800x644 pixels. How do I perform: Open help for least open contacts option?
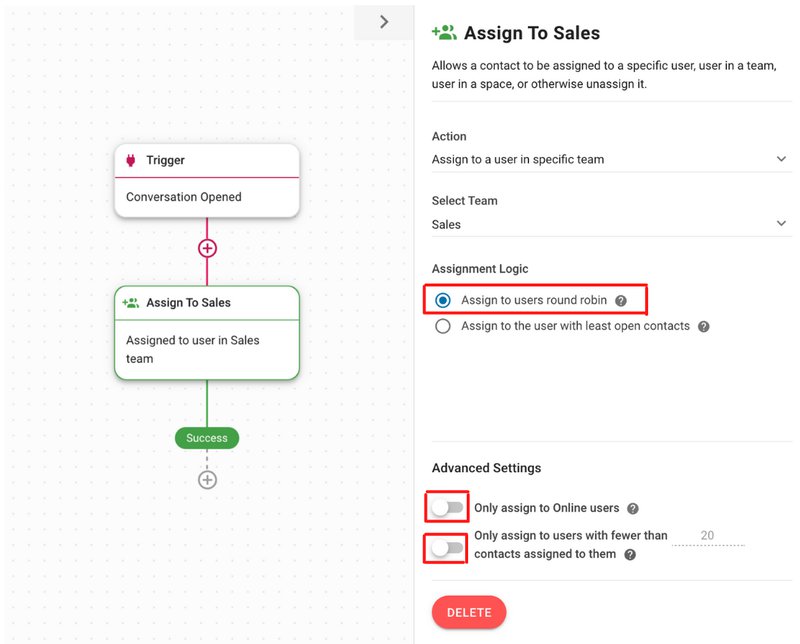704,327
